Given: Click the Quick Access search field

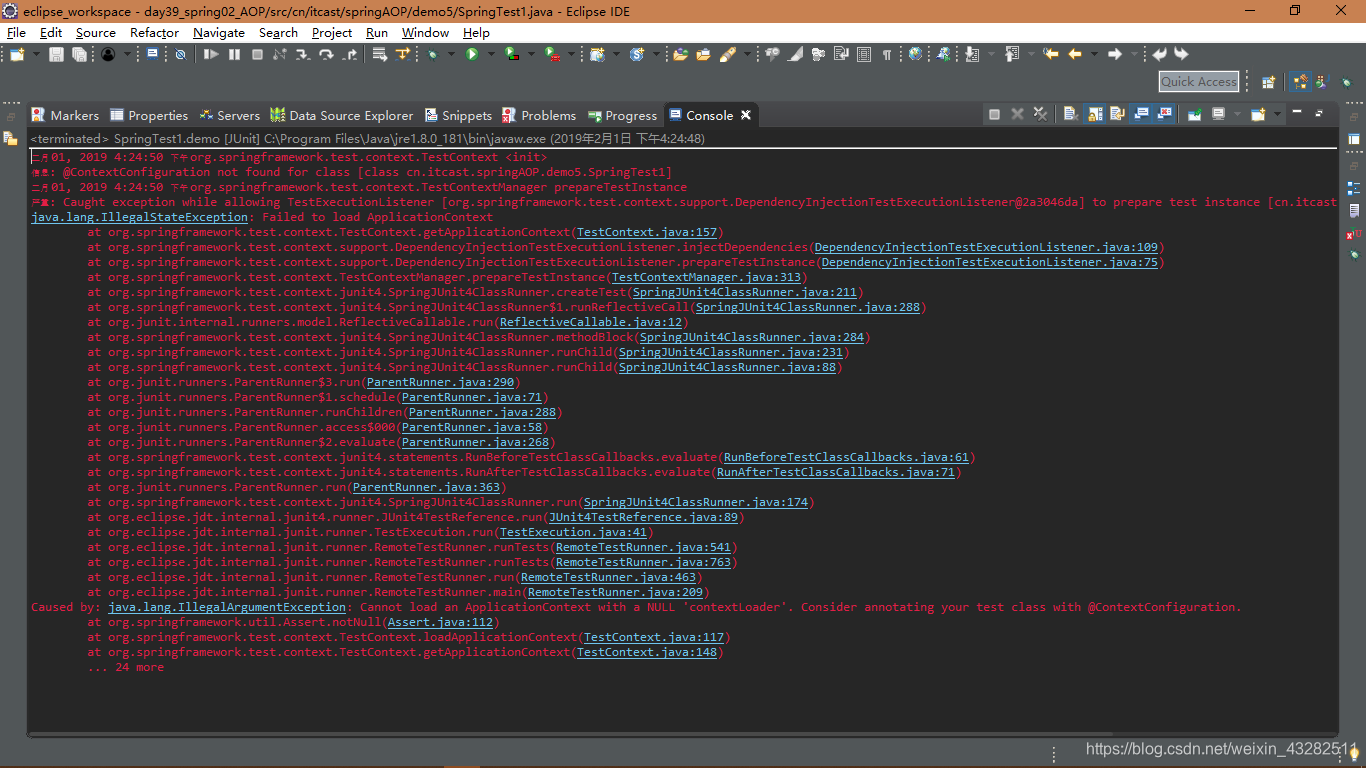Looking at the screenshot, I should 1199,82.
